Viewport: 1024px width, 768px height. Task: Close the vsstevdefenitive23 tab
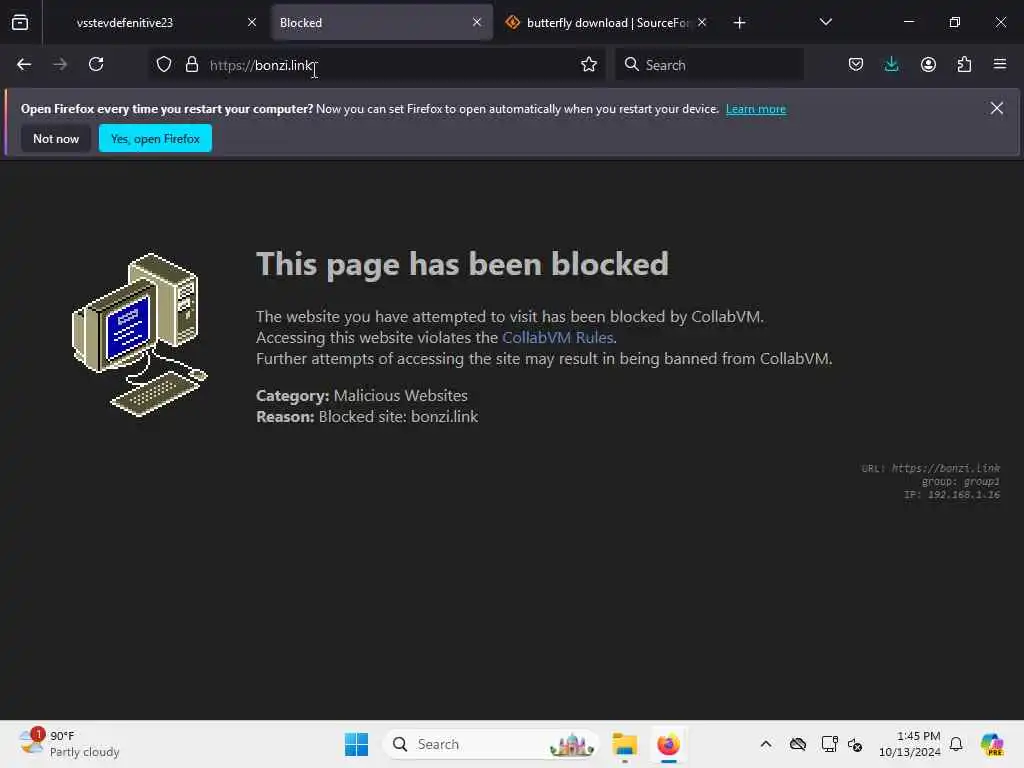[252, 23]
